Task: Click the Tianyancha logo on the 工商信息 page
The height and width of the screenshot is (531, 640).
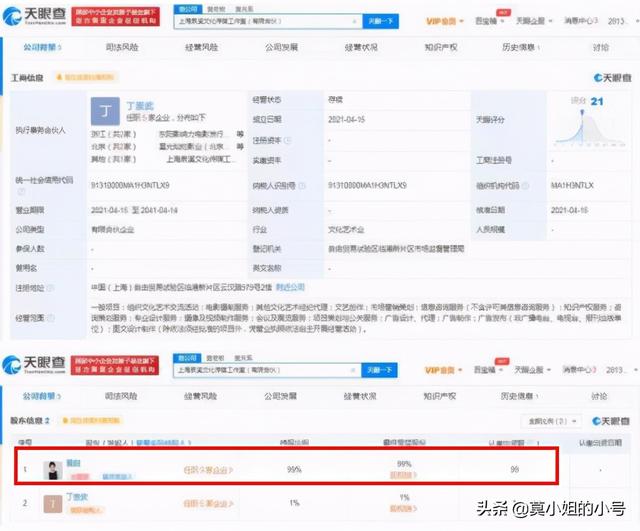Action: pyautogui.click(x=34, y=16)
